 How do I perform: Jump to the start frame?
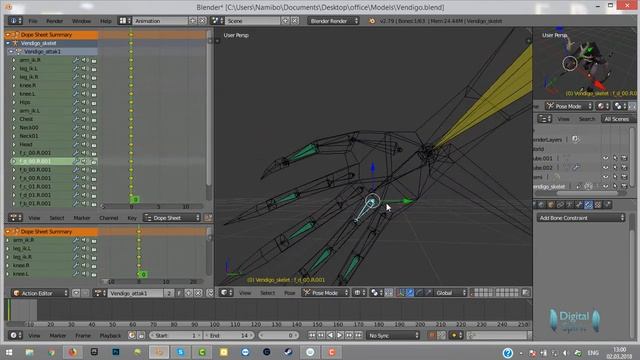[x=312, y=335]
